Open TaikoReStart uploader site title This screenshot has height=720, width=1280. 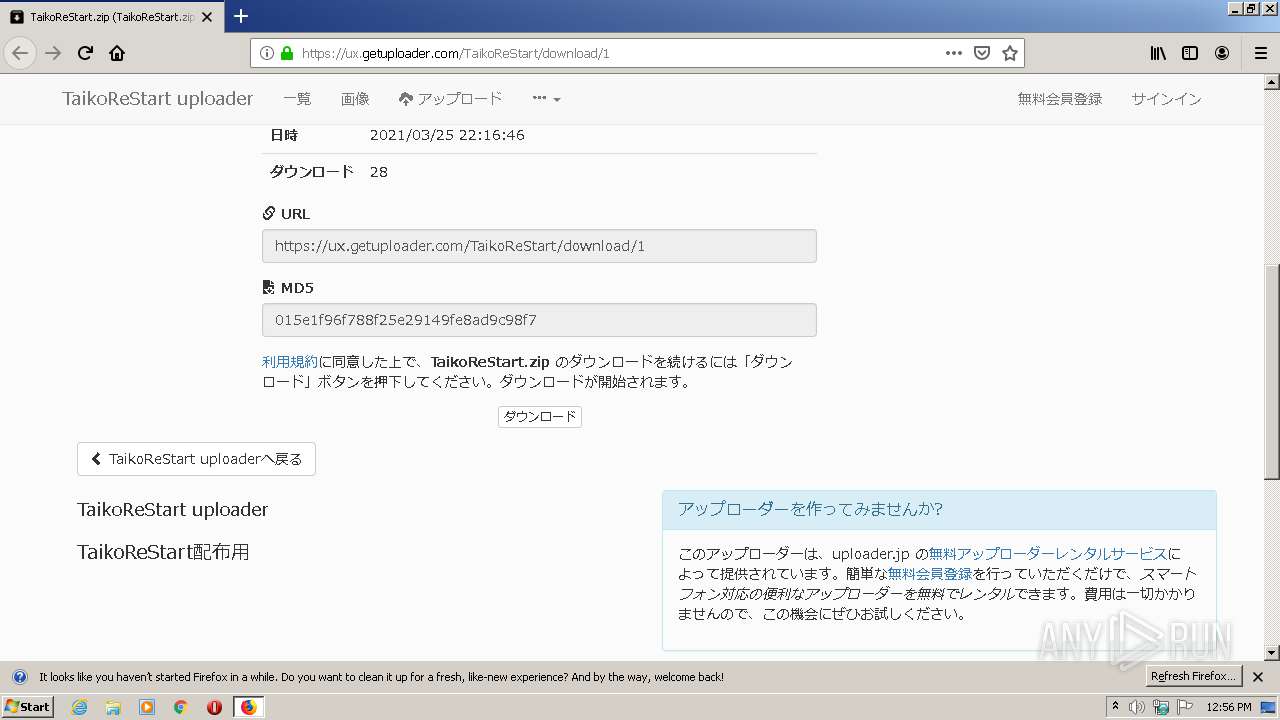158,99
